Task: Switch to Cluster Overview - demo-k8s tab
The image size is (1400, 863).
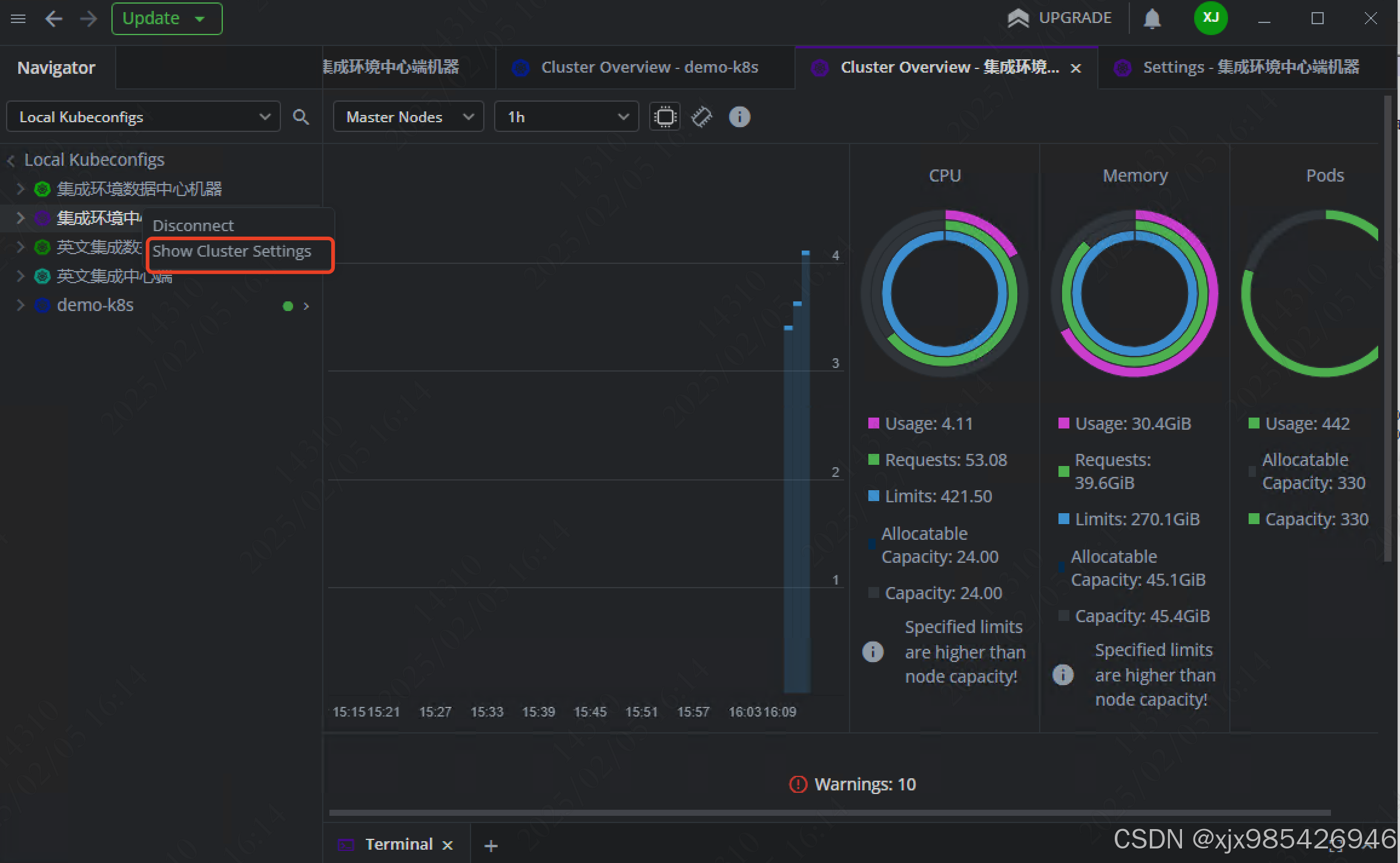Action: click(649, 67)
